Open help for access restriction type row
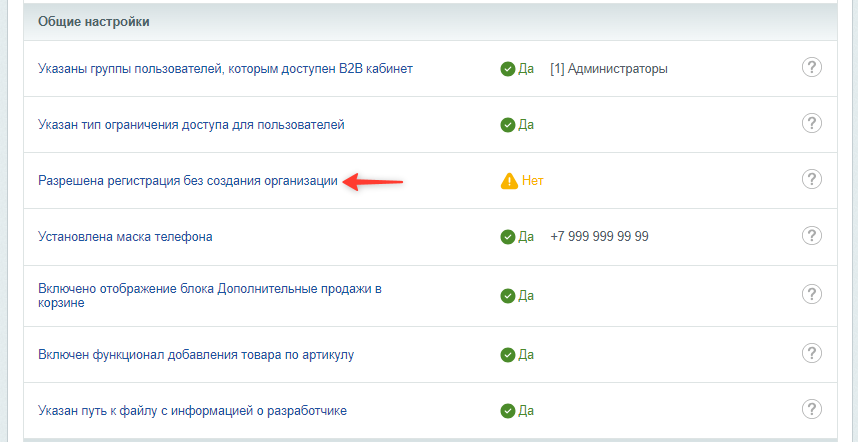 (x=812, y=123)
